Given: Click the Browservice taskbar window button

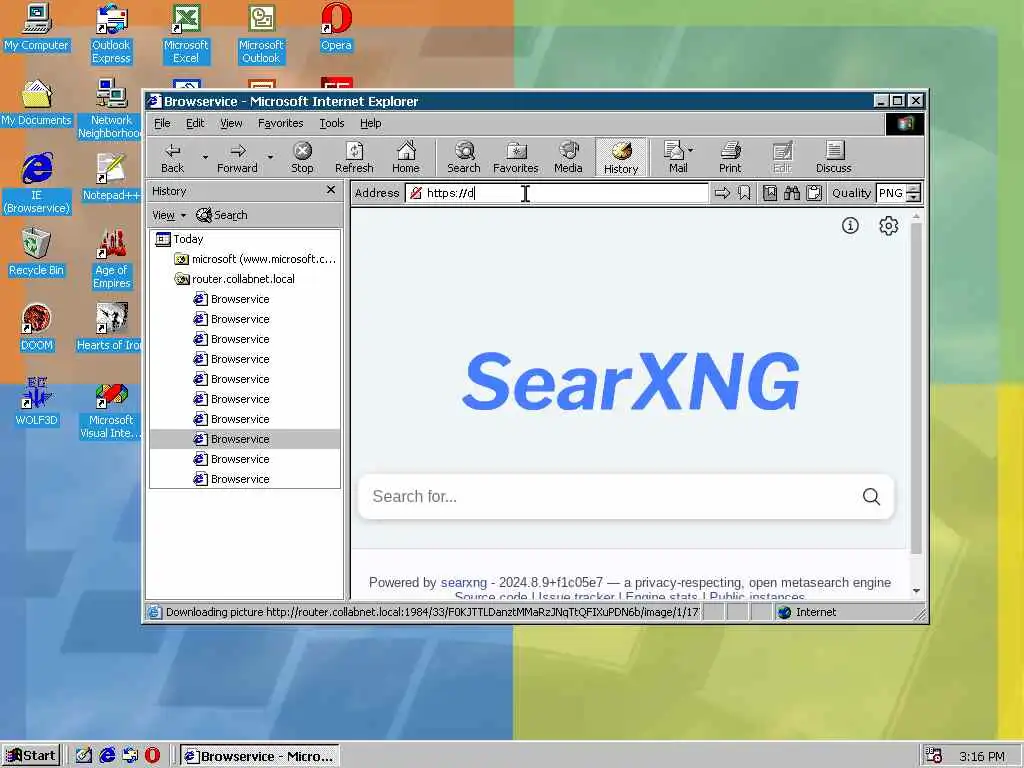Looking at the screenshot, I should (260, 756).
